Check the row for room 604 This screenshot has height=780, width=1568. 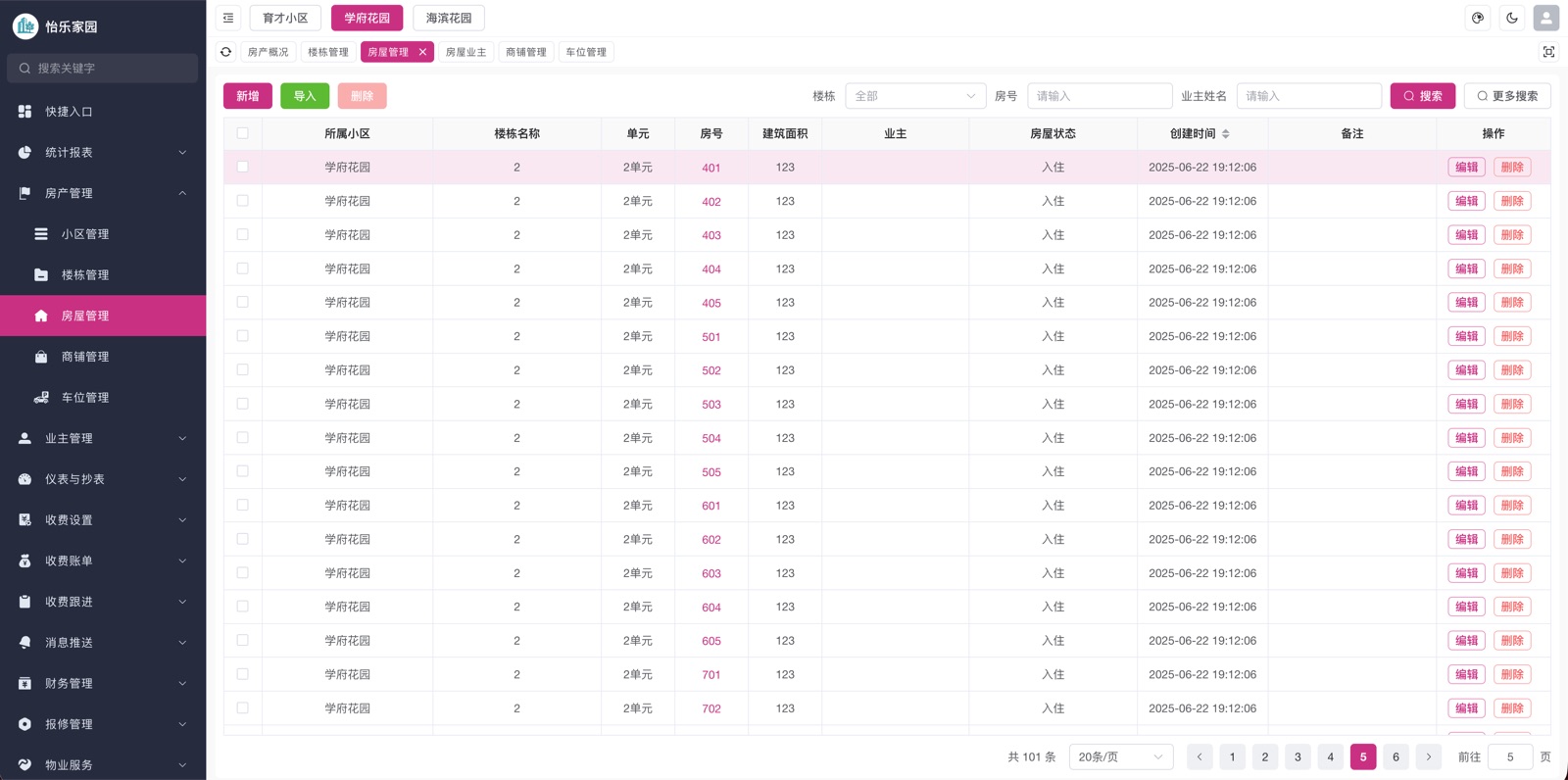pos(242,607)
